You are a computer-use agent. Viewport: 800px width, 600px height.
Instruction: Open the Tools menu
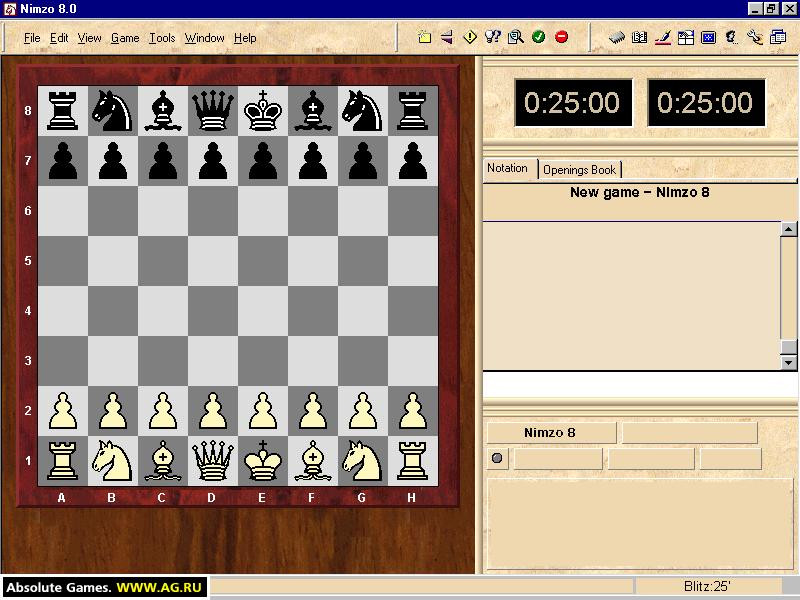(162, 38)
